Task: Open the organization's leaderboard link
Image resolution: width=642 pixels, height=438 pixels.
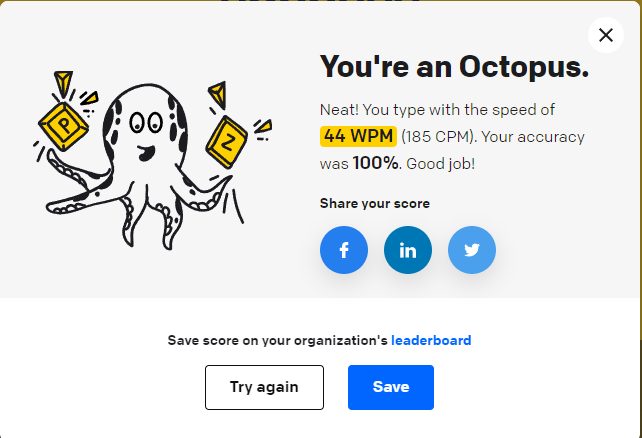Action: 431,340
